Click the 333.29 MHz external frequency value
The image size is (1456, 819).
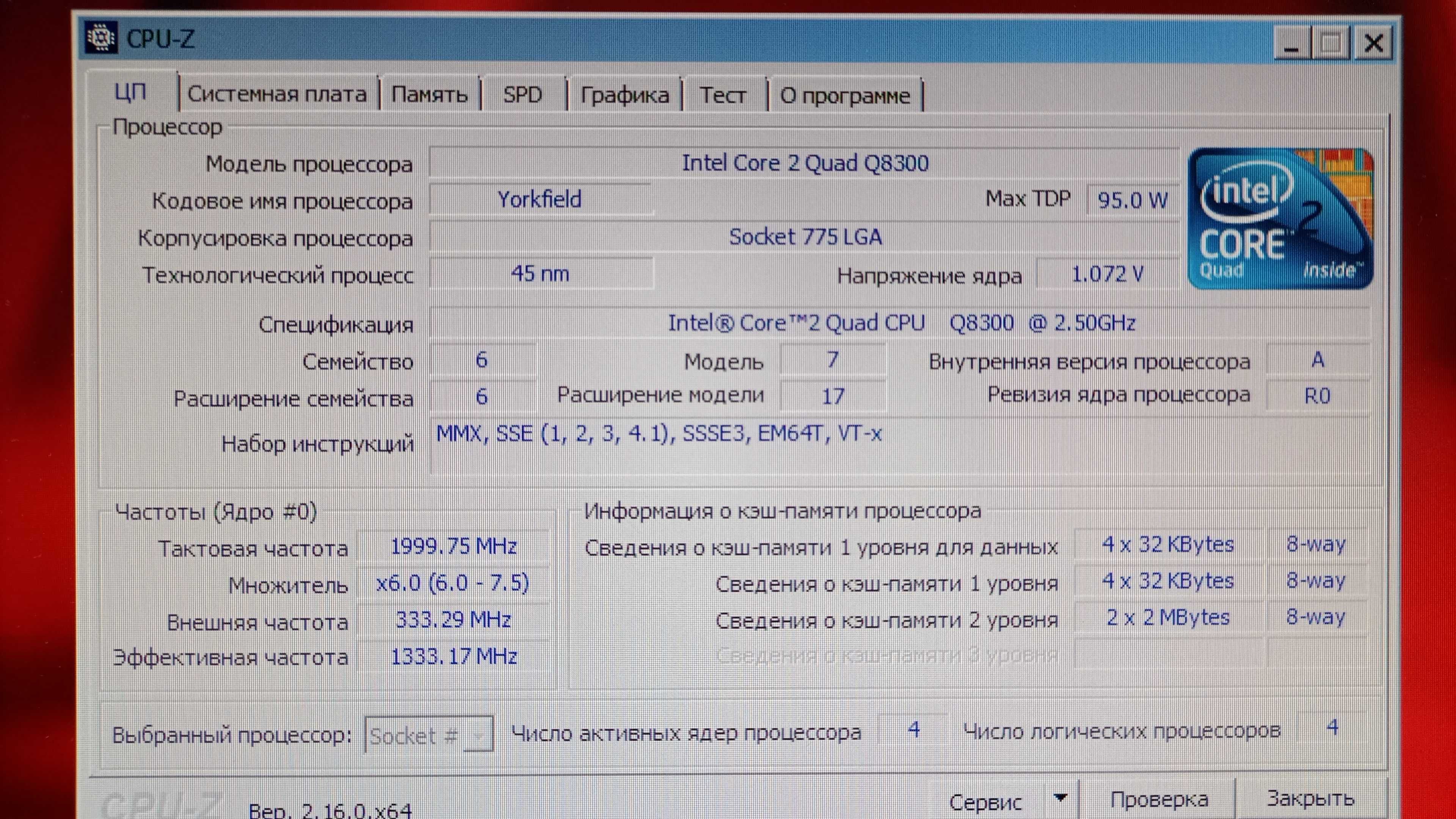point(453,620)
